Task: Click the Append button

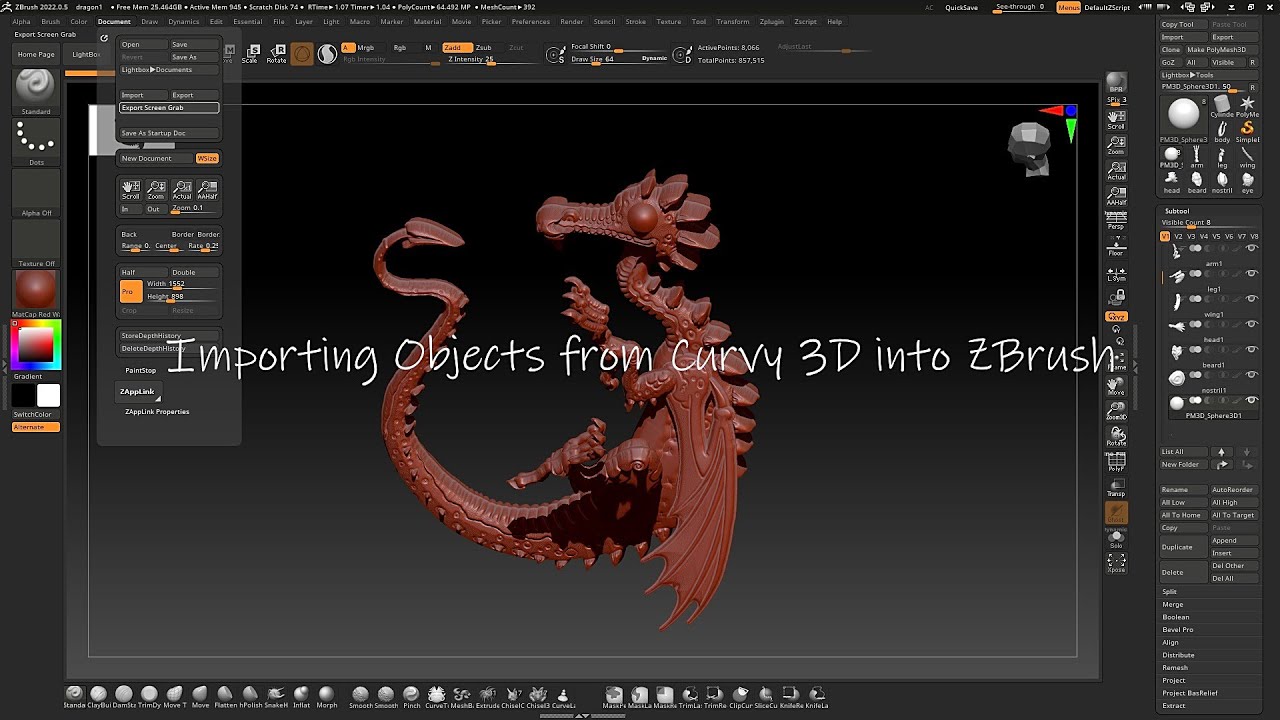Action: coord(1234,540)
